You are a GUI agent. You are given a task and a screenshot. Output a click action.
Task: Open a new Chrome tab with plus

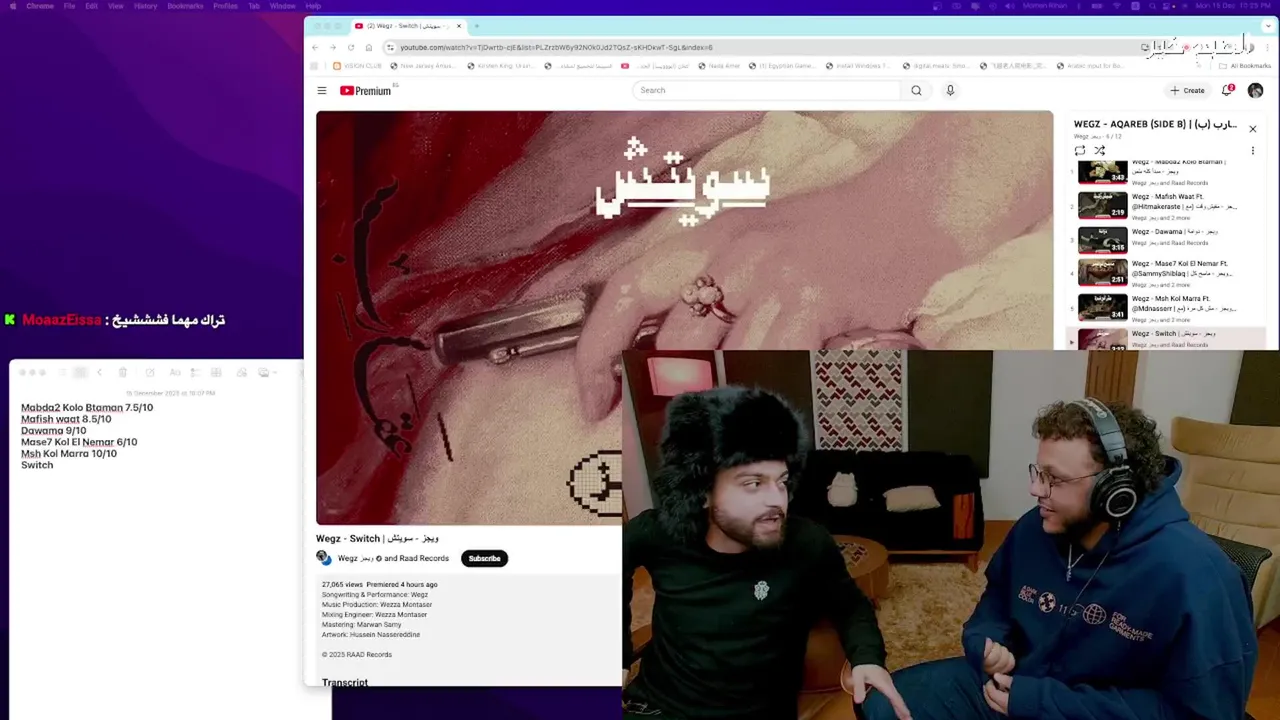[x=477, y=26]
